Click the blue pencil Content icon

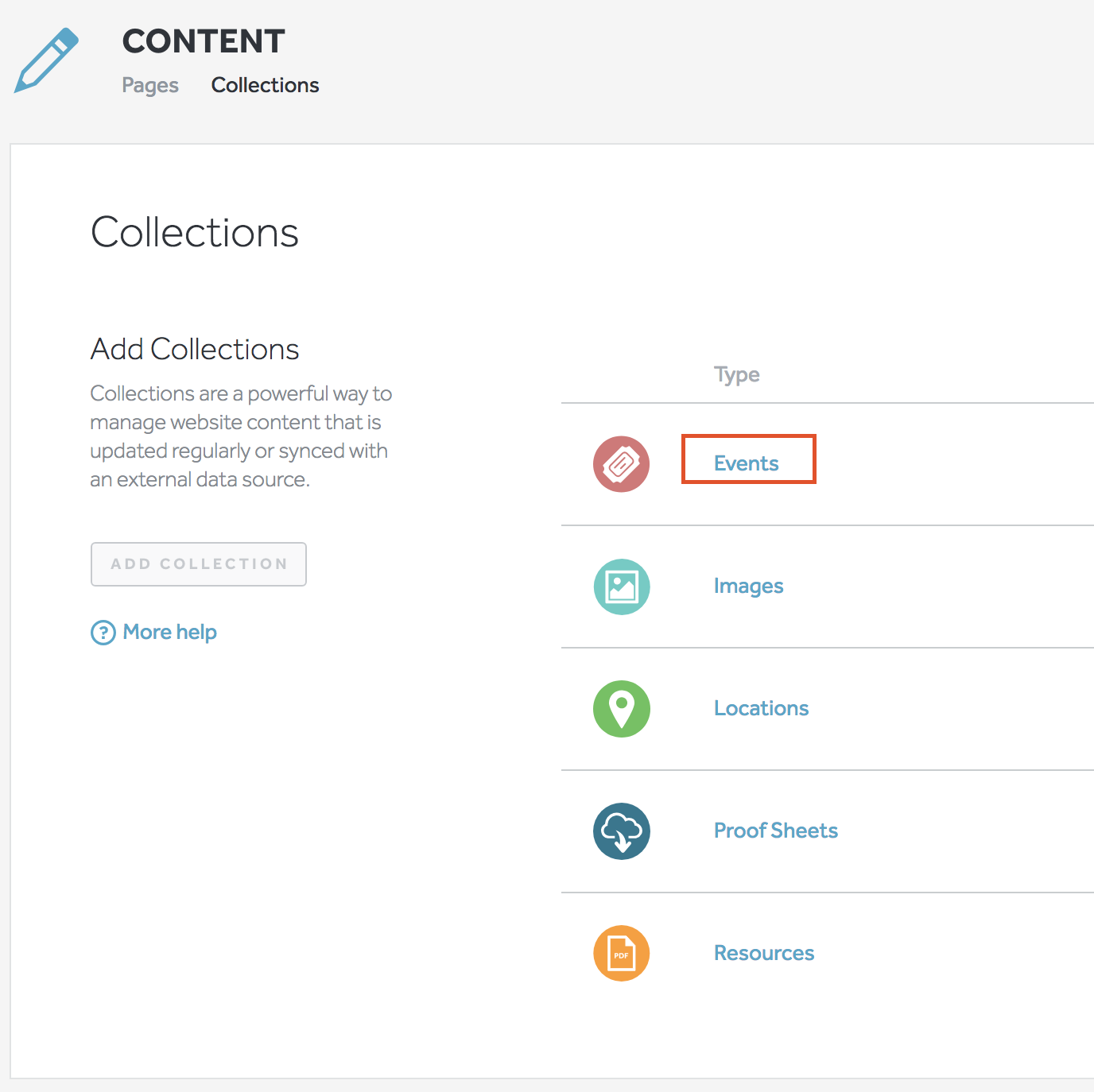click(x=47, y=60)
